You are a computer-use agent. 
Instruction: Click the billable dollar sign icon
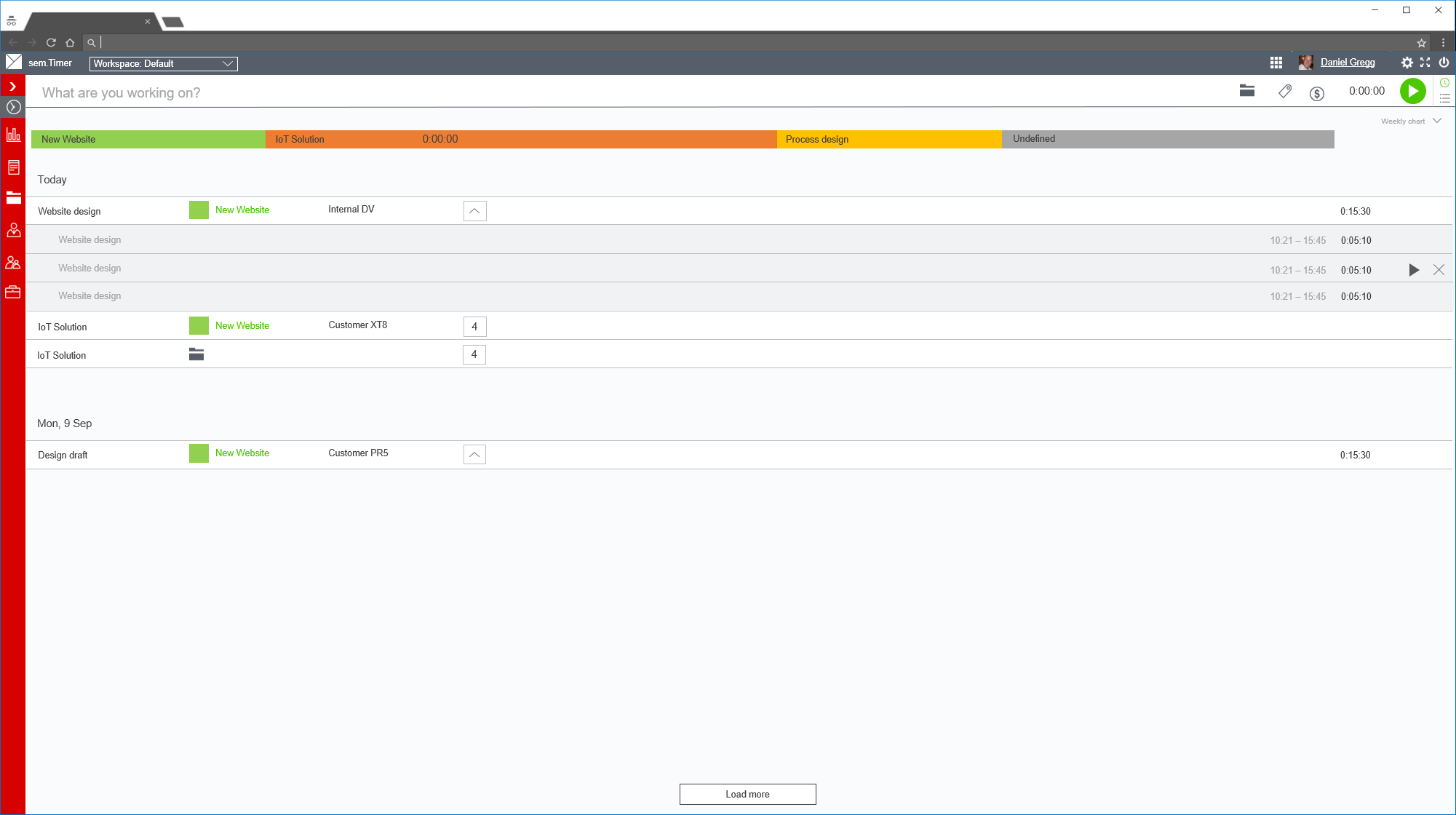tap(1316, 93)
